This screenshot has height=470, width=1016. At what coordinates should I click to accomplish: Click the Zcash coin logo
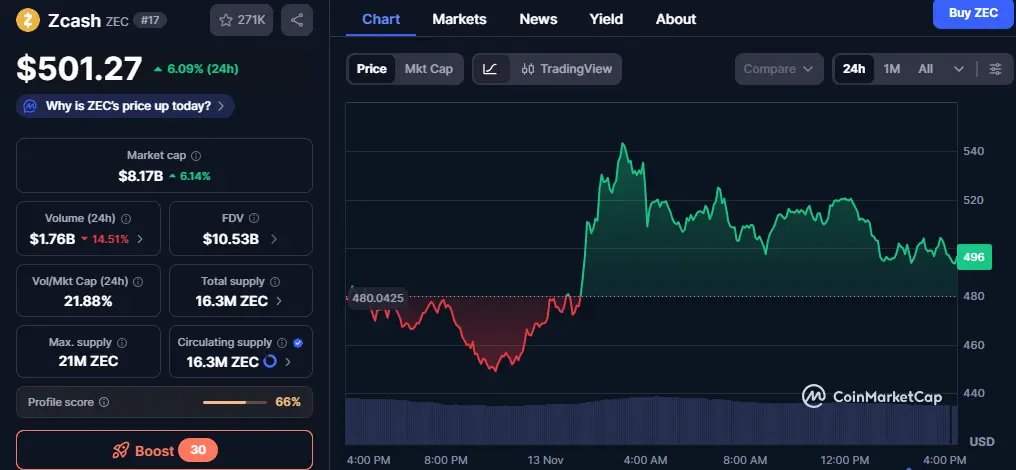(29, 19)
